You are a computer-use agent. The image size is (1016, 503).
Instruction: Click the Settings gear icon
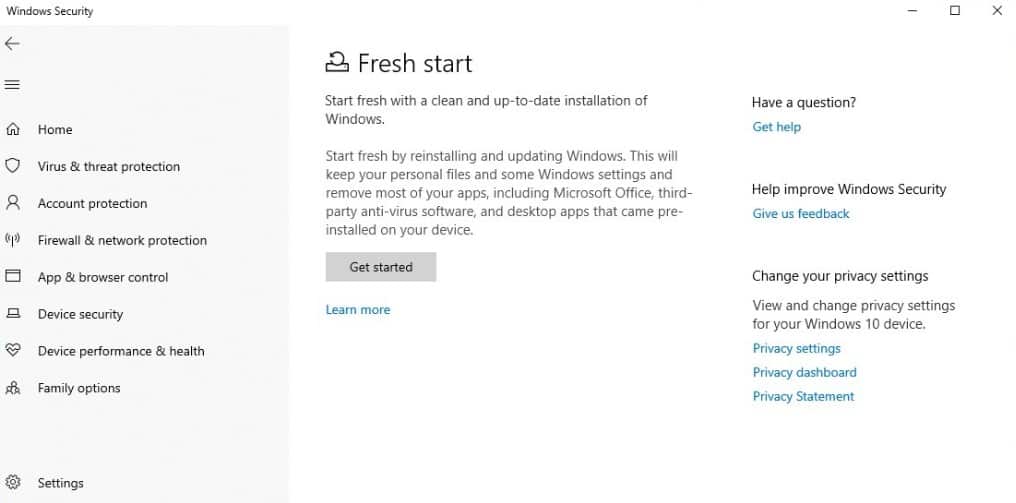13,482
